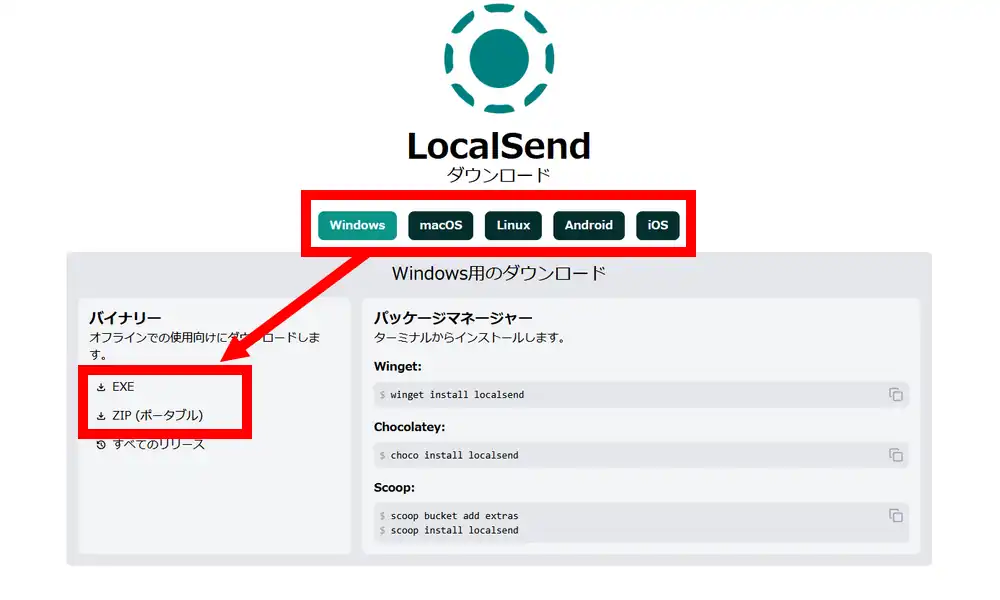Select the Windows platform tab
The width and height of the screenshot is (1000, 600).
point(357,225)
